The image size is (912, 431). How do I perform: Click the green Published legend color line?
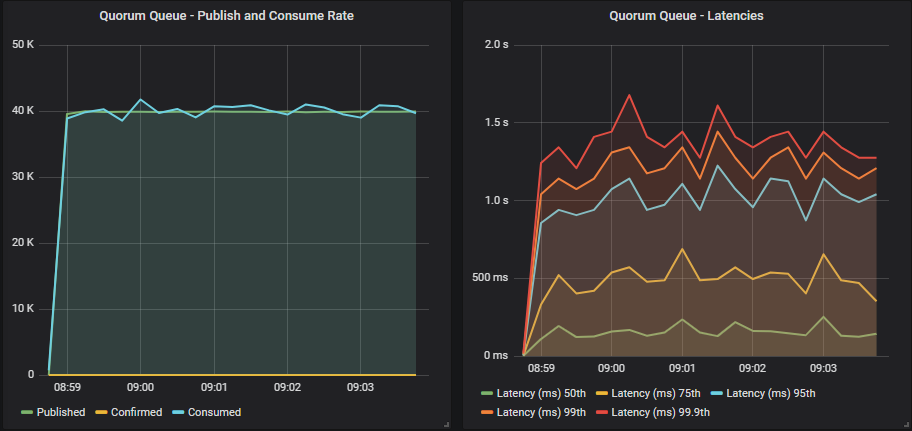tap(26, 412)
